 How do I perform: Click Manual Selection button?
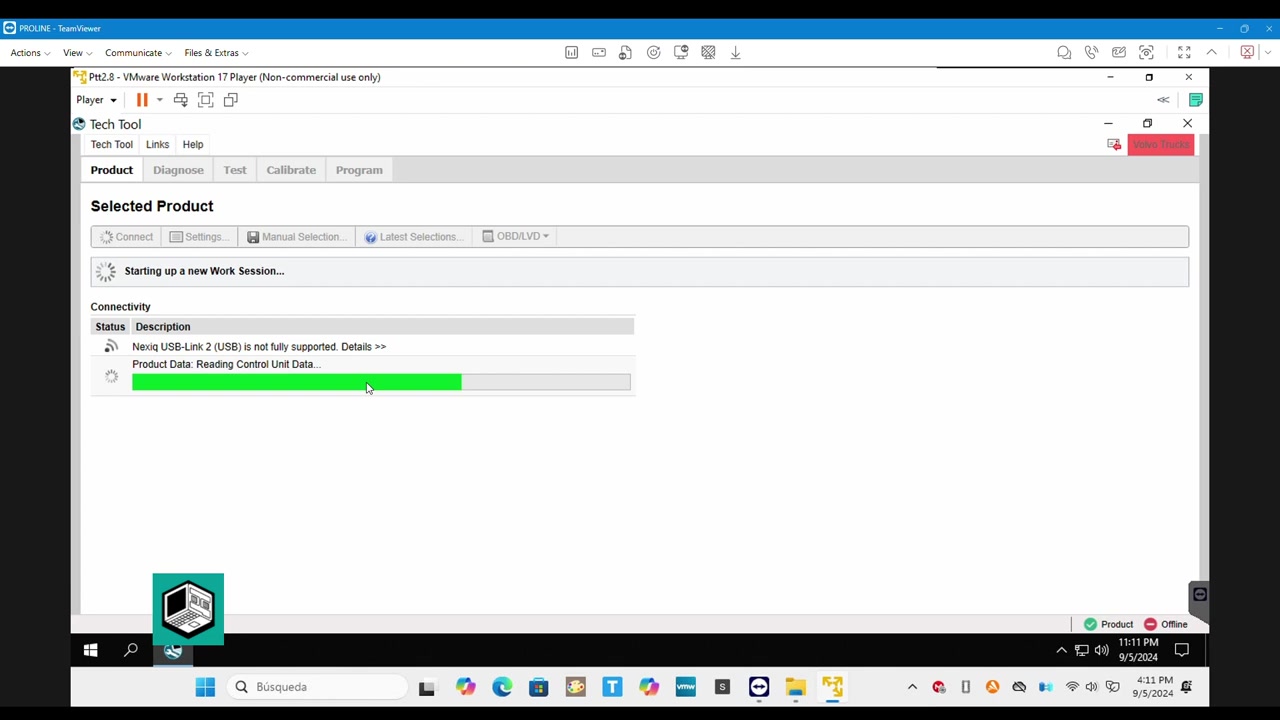[x=296, y=237]
